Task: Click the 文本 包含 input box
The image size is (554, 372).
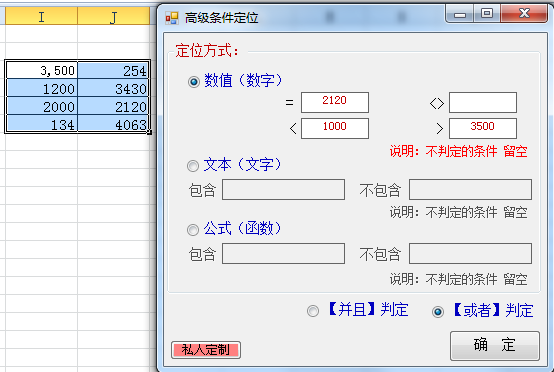Action: (283, 190)
